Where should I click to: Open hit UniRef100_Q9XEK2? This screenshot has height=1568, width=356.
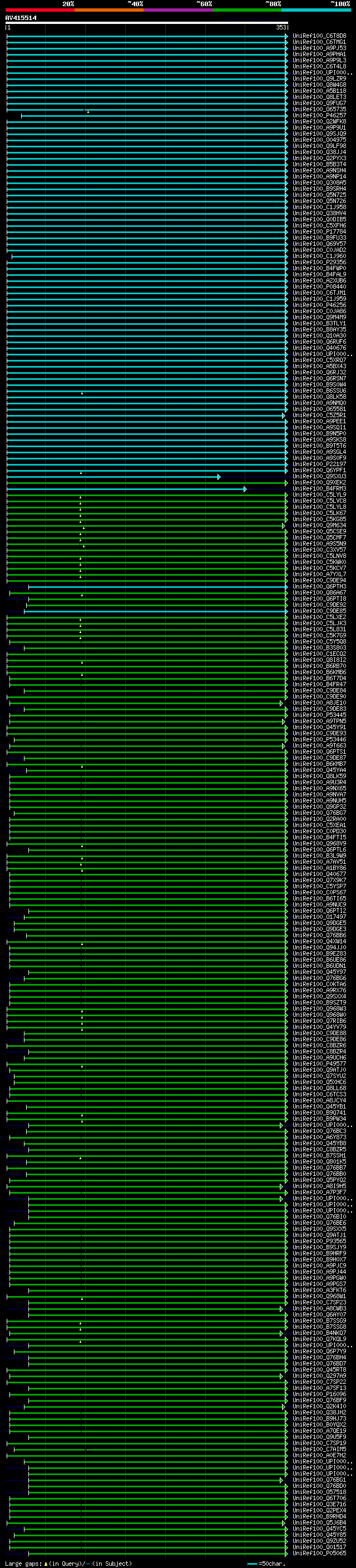319,483
